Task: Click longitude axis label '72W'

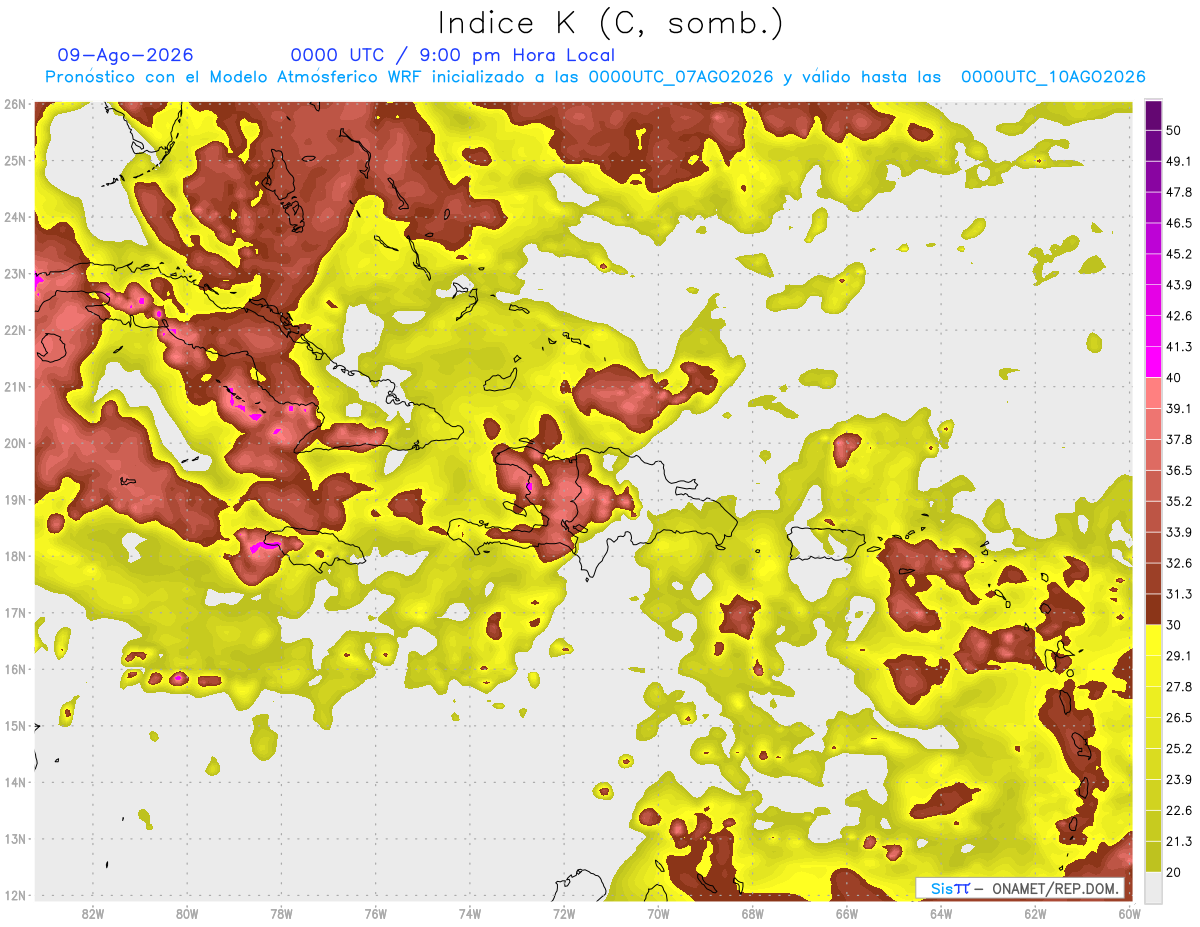Action: 564,914
